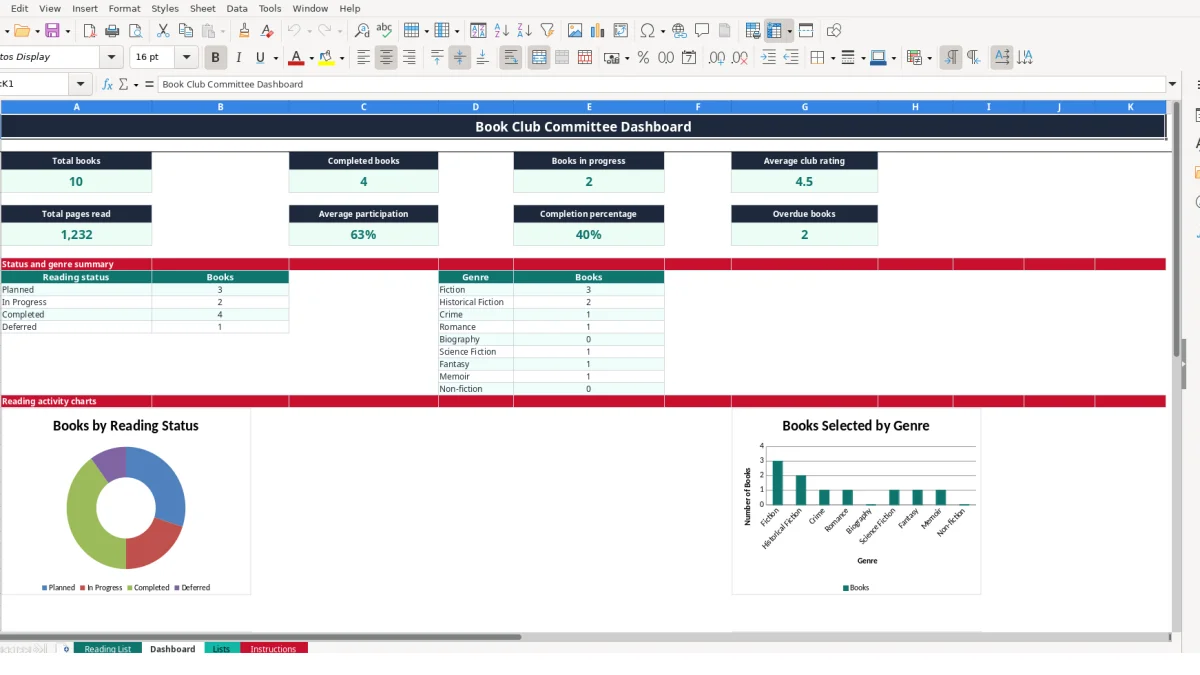Select the Books Selected by Genre chart
The image size is (1200, 675).
click(x=856, y=502)
